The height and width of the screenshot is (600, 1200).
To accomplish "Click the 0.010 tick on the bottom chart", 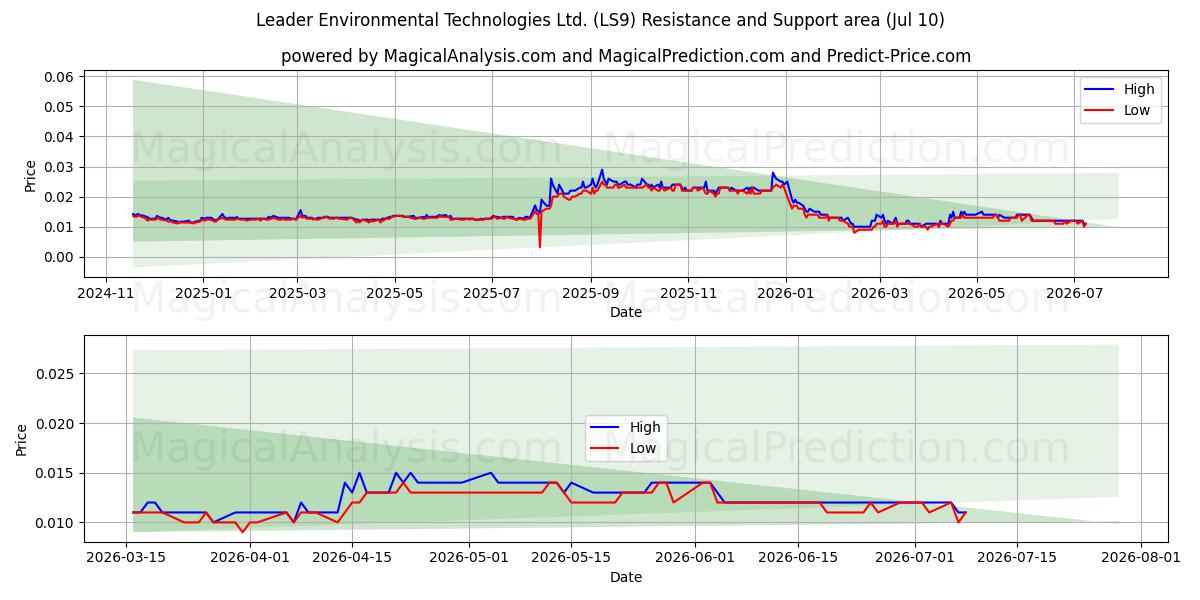I will click(x=56, y=523).
